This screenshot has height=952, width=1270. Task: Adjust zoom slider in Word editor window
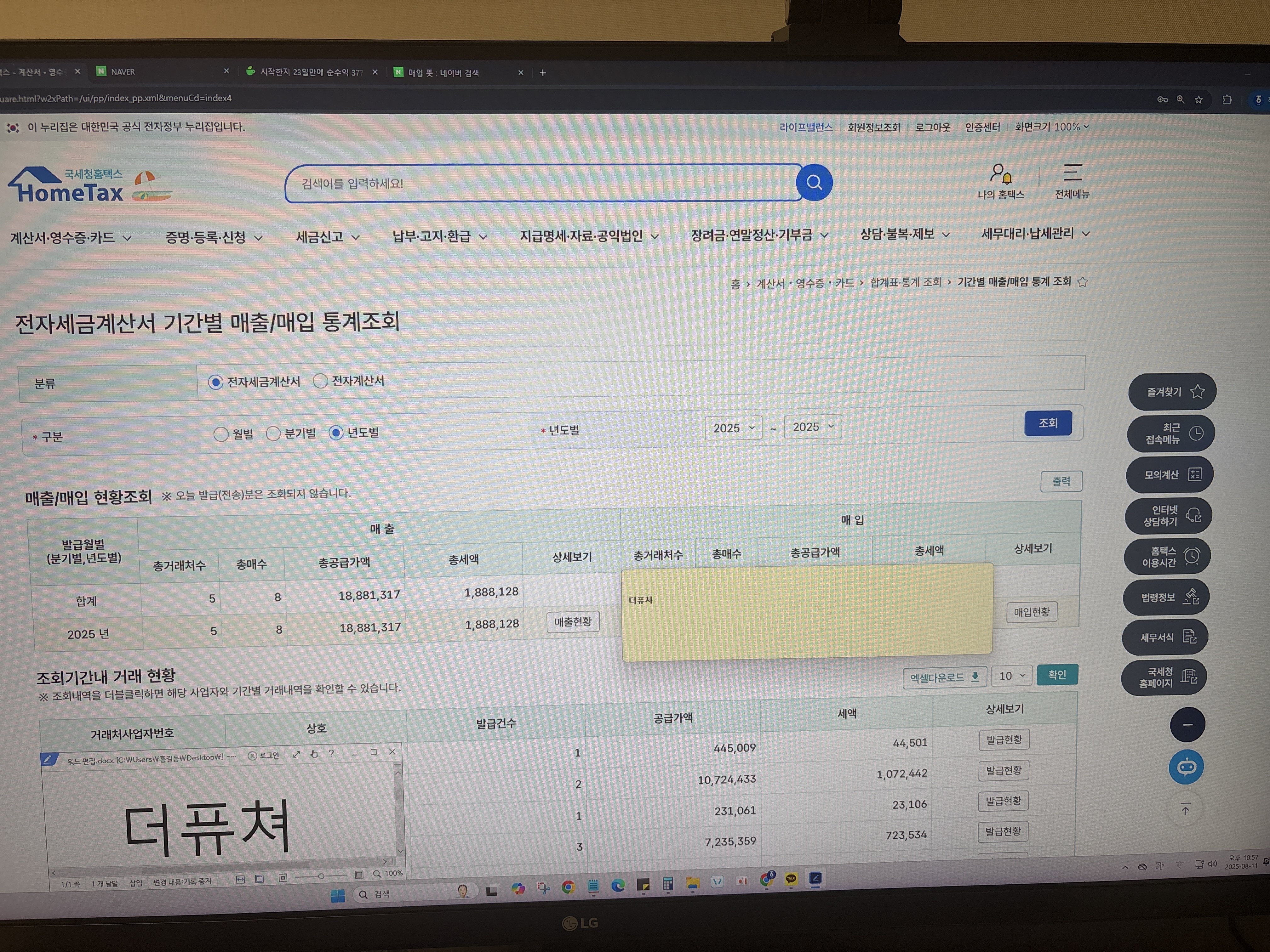coord(322,876)
